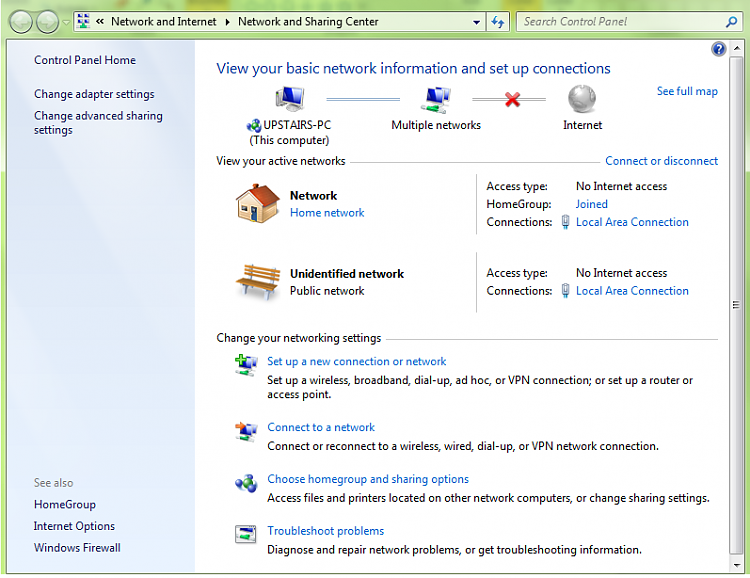Screen dimensions: 750x578
Task: Click the See full map link
Action: [x=687, y=91]
